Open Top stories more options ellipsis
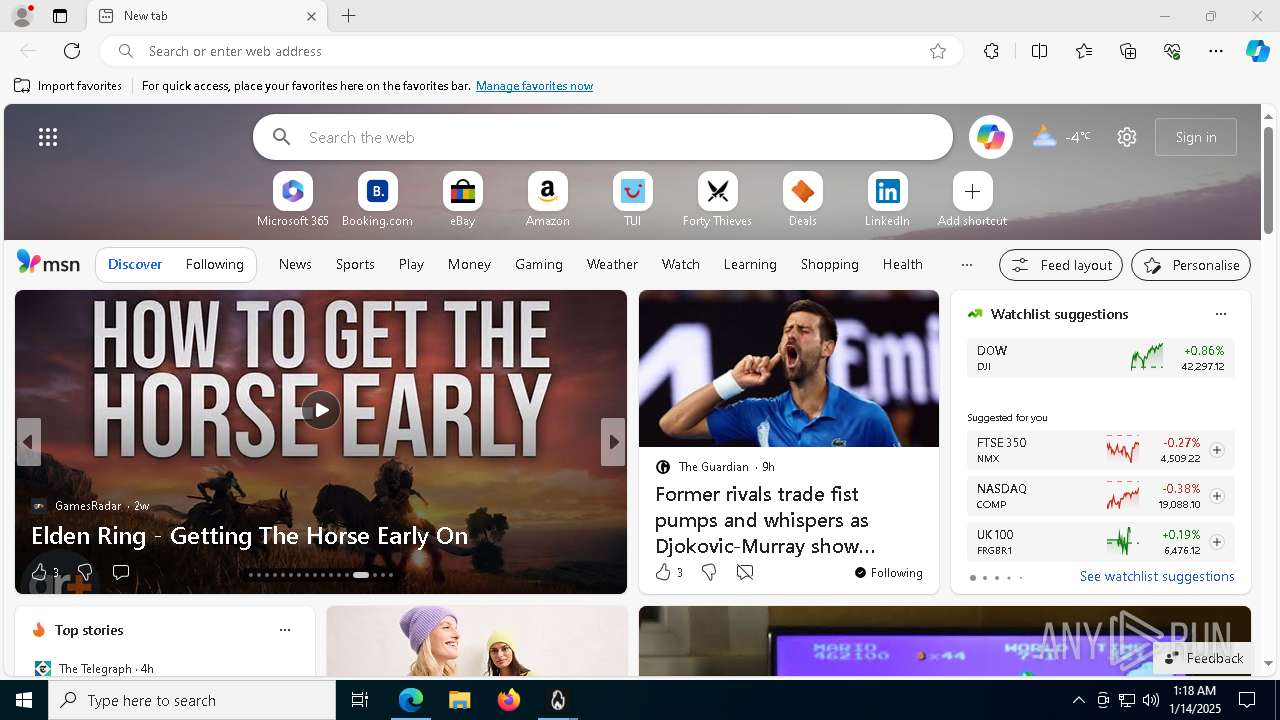Screen dimensions: 1280x720 285,630
